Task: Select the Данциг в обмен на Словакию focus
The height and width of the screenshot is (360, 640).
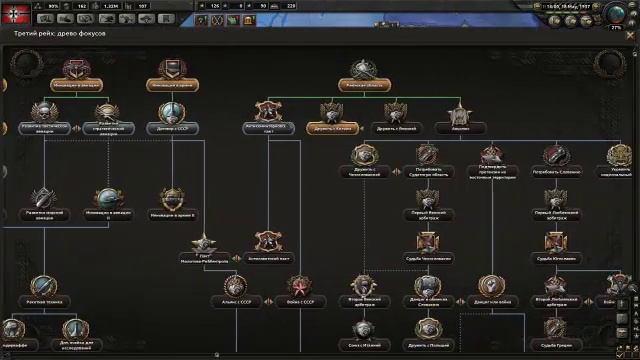Action: tap(428, 302)
